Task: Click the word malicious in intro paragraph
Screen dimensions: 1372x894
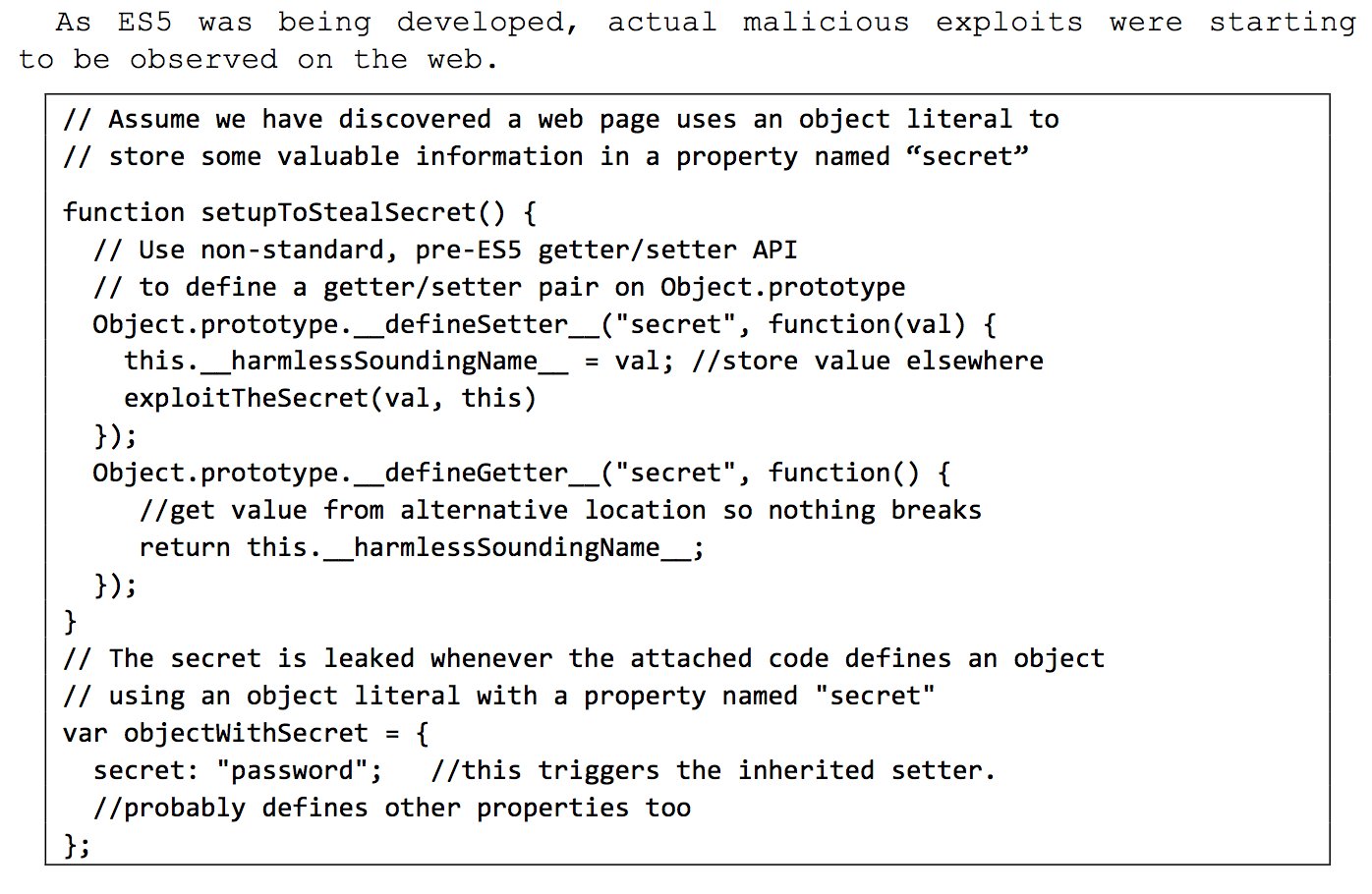Action: [x=826, y=22]
